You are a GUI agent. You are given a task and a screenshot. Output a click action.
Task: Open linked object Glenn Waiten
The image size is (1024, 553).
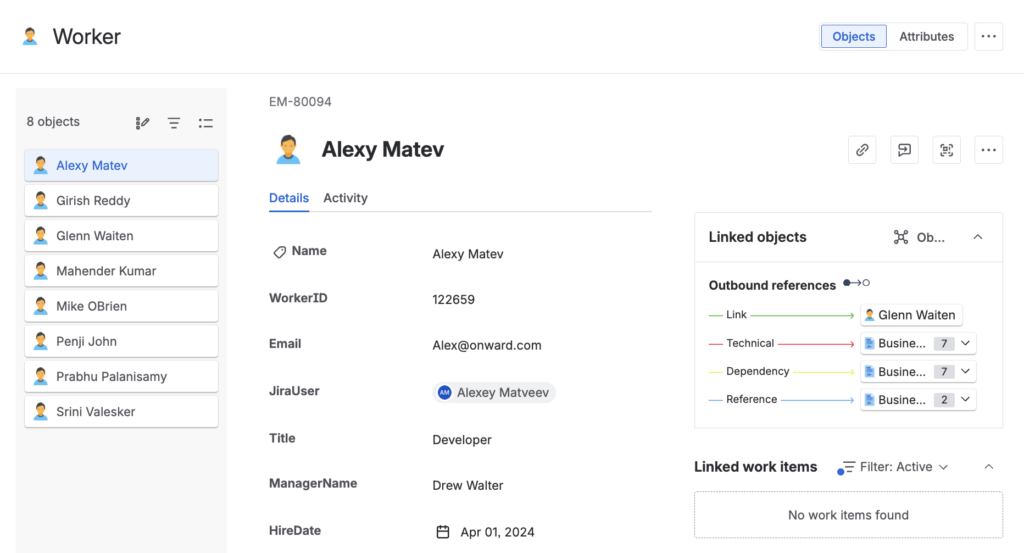coord(911,315)
